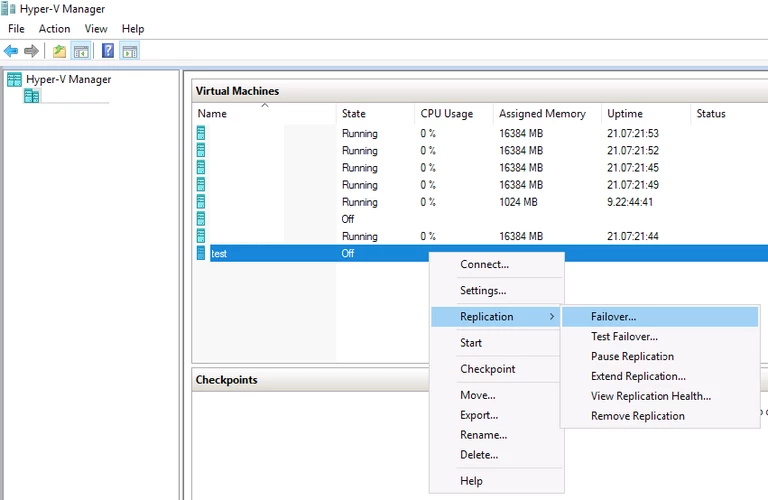Click the VM icon of the 1024 MB machine

tap(201, 201)
